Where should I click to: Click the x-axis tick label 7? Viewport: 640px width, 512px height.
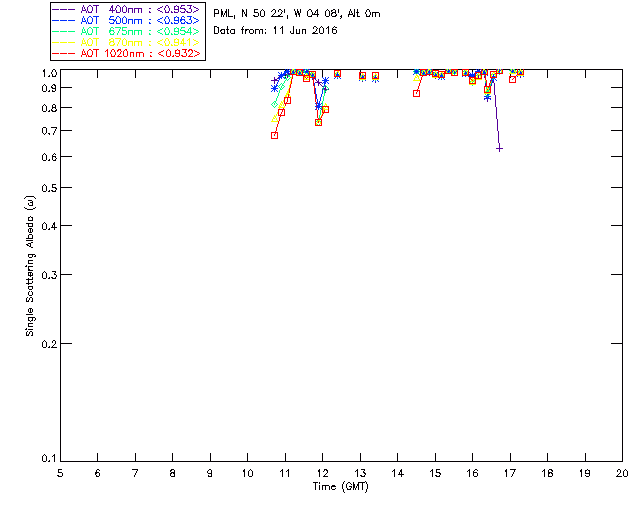pyautogui.click(x=135, y=473)
